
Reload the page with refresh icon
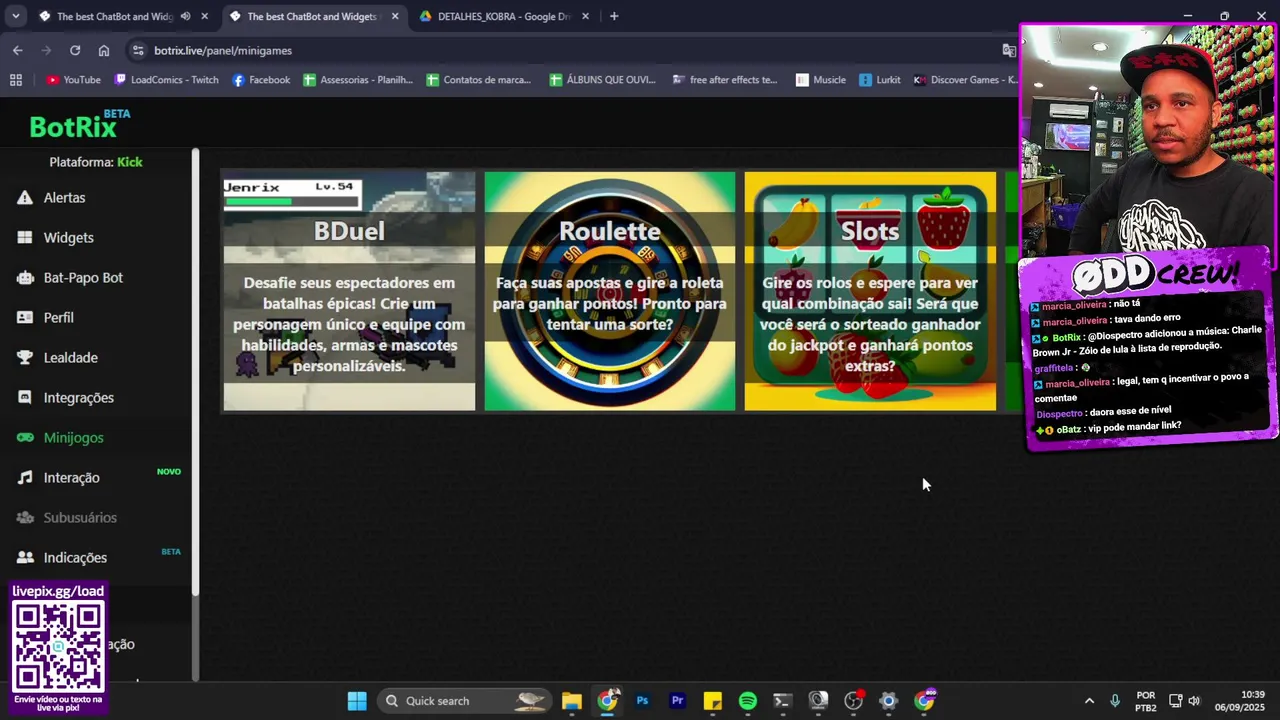tap(75, 50)
